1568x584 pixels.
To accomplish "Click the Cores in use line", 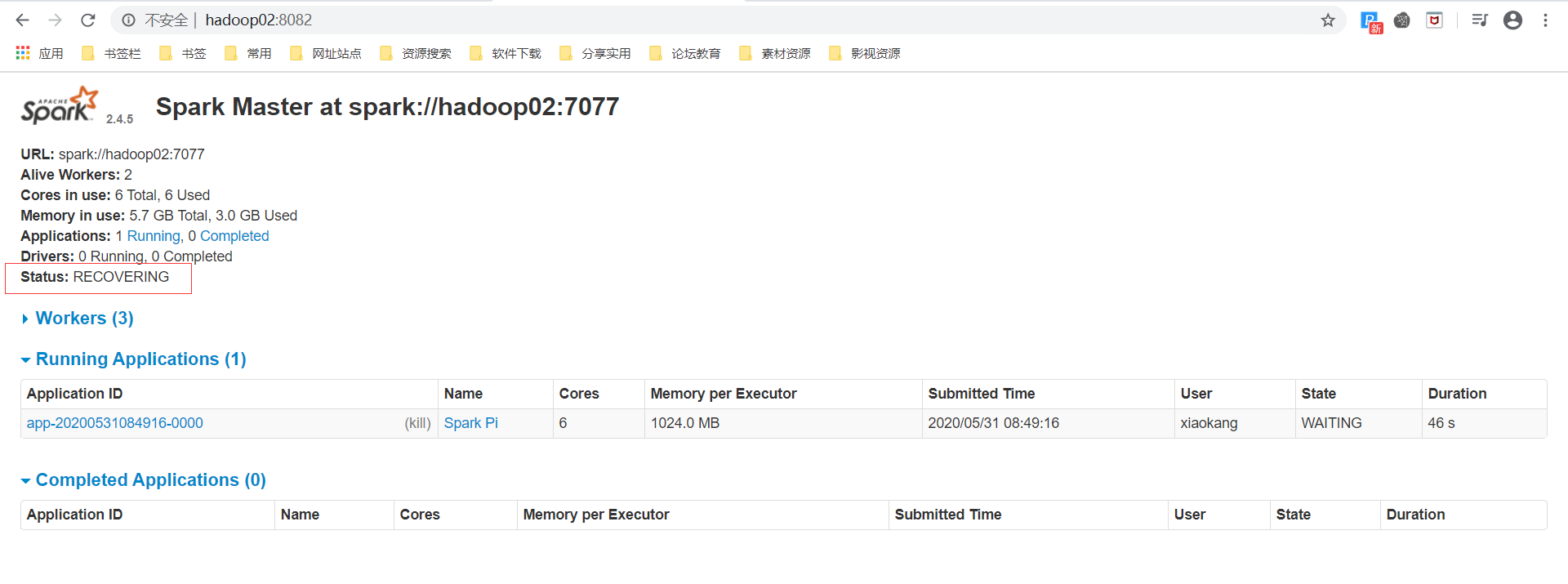I will pos(115,195).
